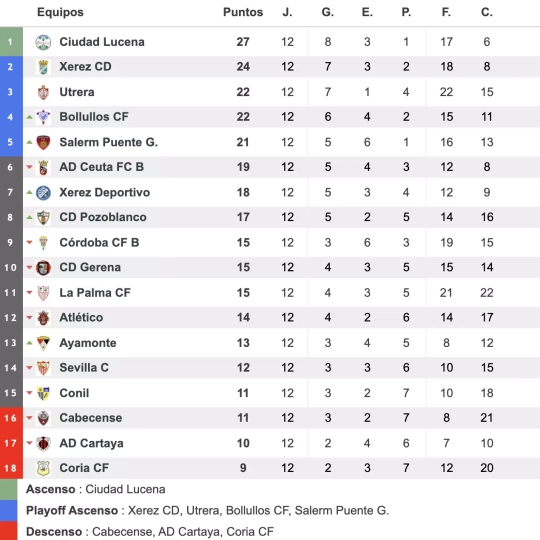This screenshot has width=540, height=540.
Task: Click the Coria CF yellow crest
Action: point(43,468)
